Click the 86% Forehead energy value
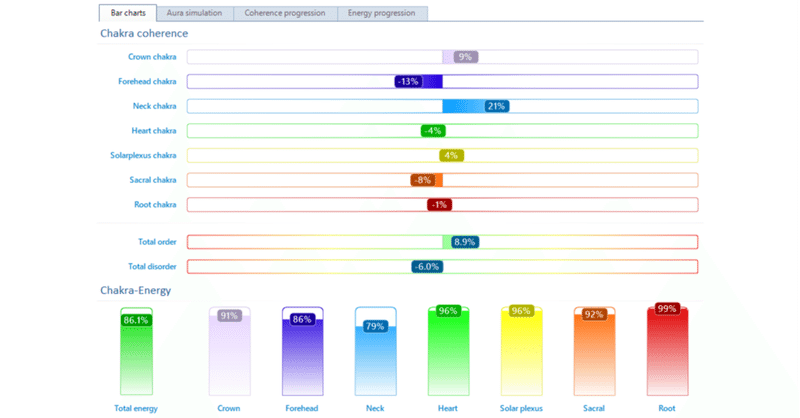 [x=302, y=319]
